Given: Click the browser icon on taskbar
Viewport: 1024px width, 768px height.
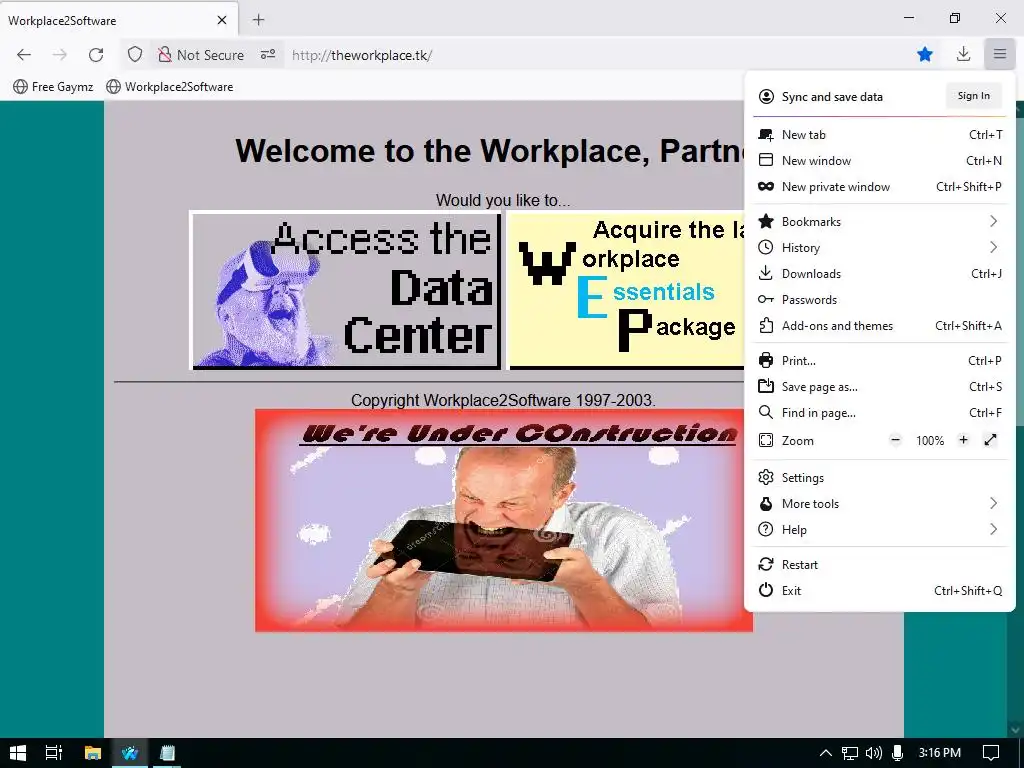Looking at the screenshot, I should click(x=130, y=753).
